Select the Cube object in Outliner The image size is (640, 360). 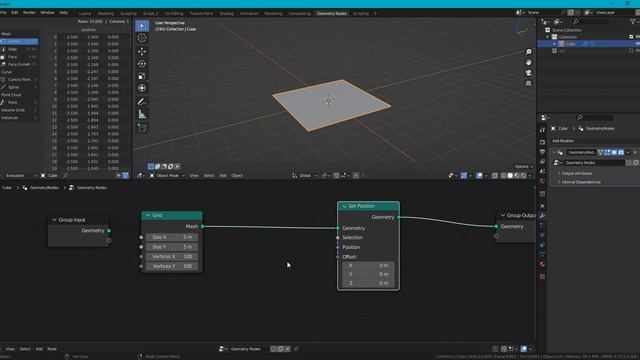coord(570,44)
